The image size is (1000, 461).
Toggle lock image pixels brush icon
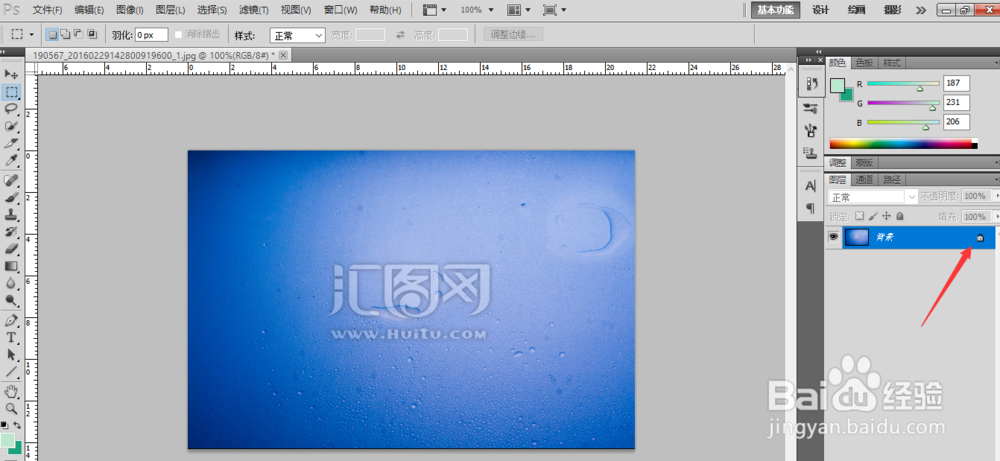(x=873, y=216)
